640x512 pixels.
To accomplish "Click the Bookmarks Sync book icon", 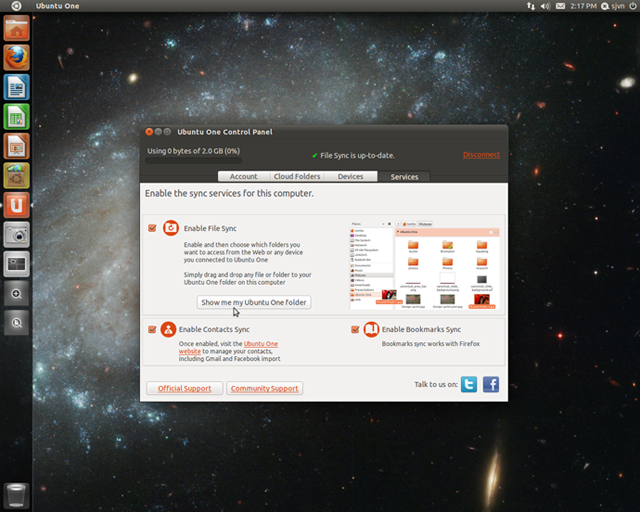I will [371, 329].
